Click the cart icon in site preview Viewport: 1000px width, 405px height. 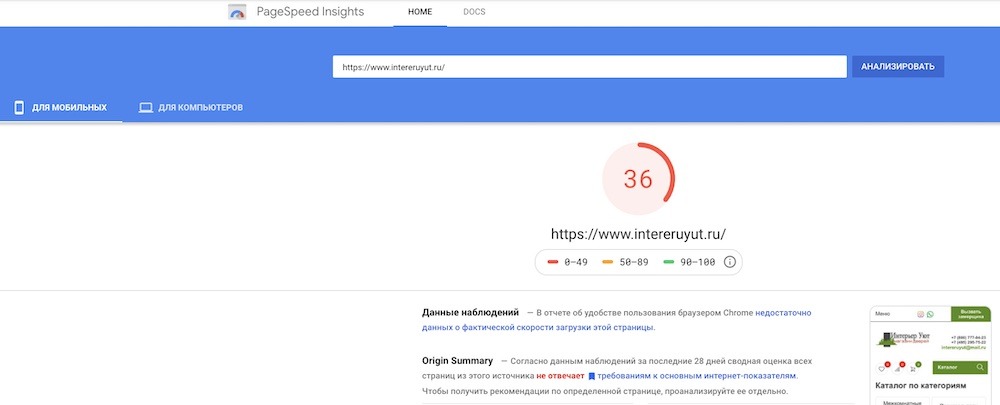coord(913,368)
